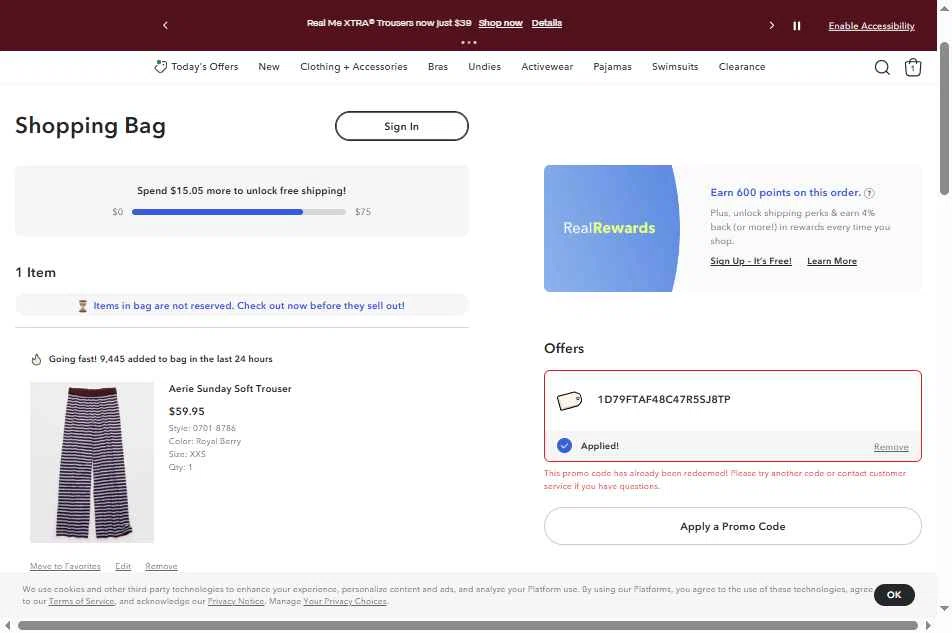Click the free shipping progress bar
Screen dimensions: 952x633
pos(239,212)
